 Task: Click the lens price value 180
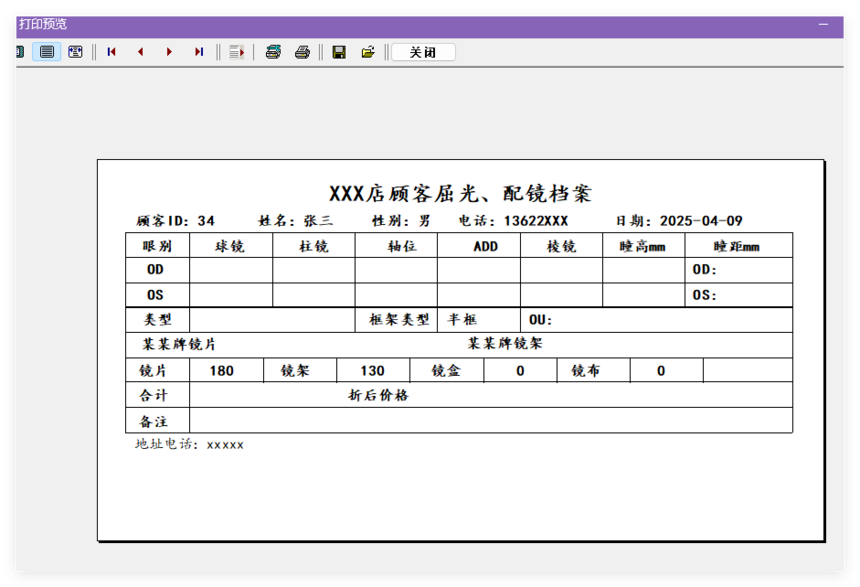pyautogui.click(x=222, y=371)
